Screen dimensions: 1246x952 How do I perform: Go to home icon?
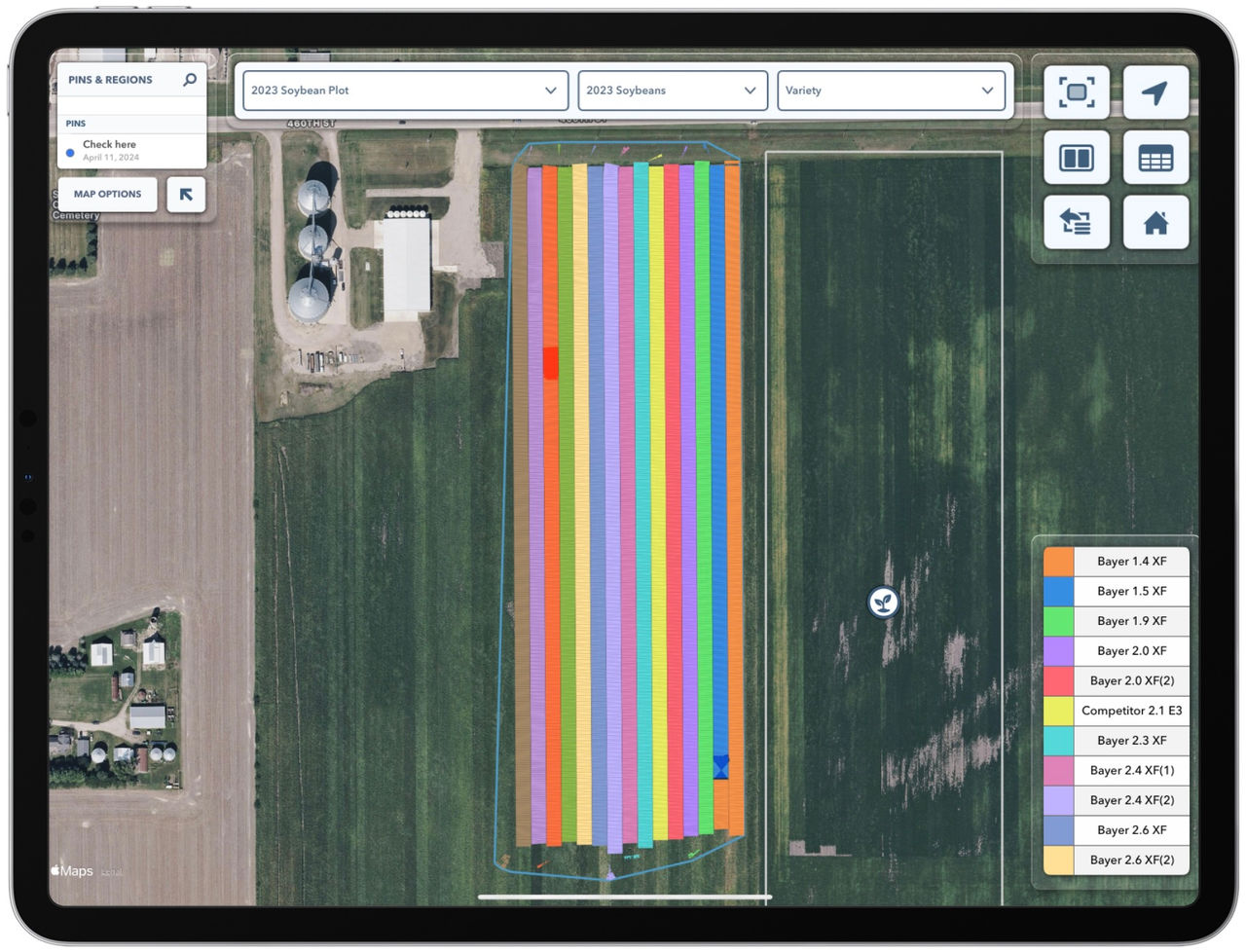[1155, 222]
